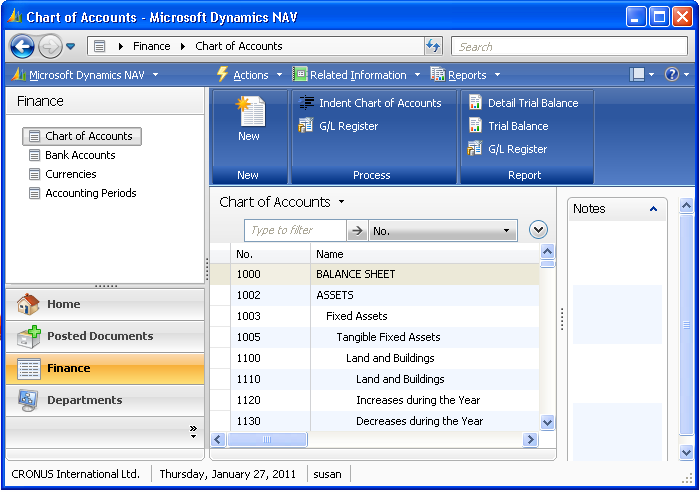
Task: Click the navigation Back arrow button
Action: click(x=22, y=46)
